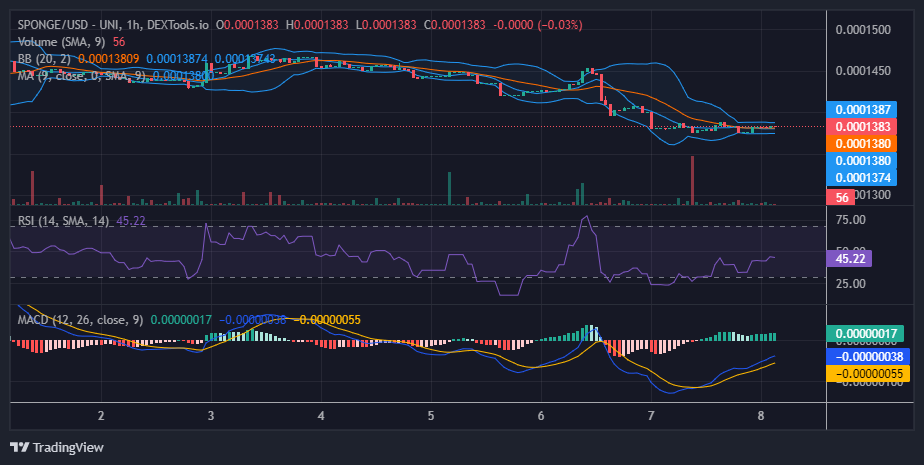This screenshot has height=465, width=924.
Task: Click date label 6 on time axis
Action: pos(541,415)
